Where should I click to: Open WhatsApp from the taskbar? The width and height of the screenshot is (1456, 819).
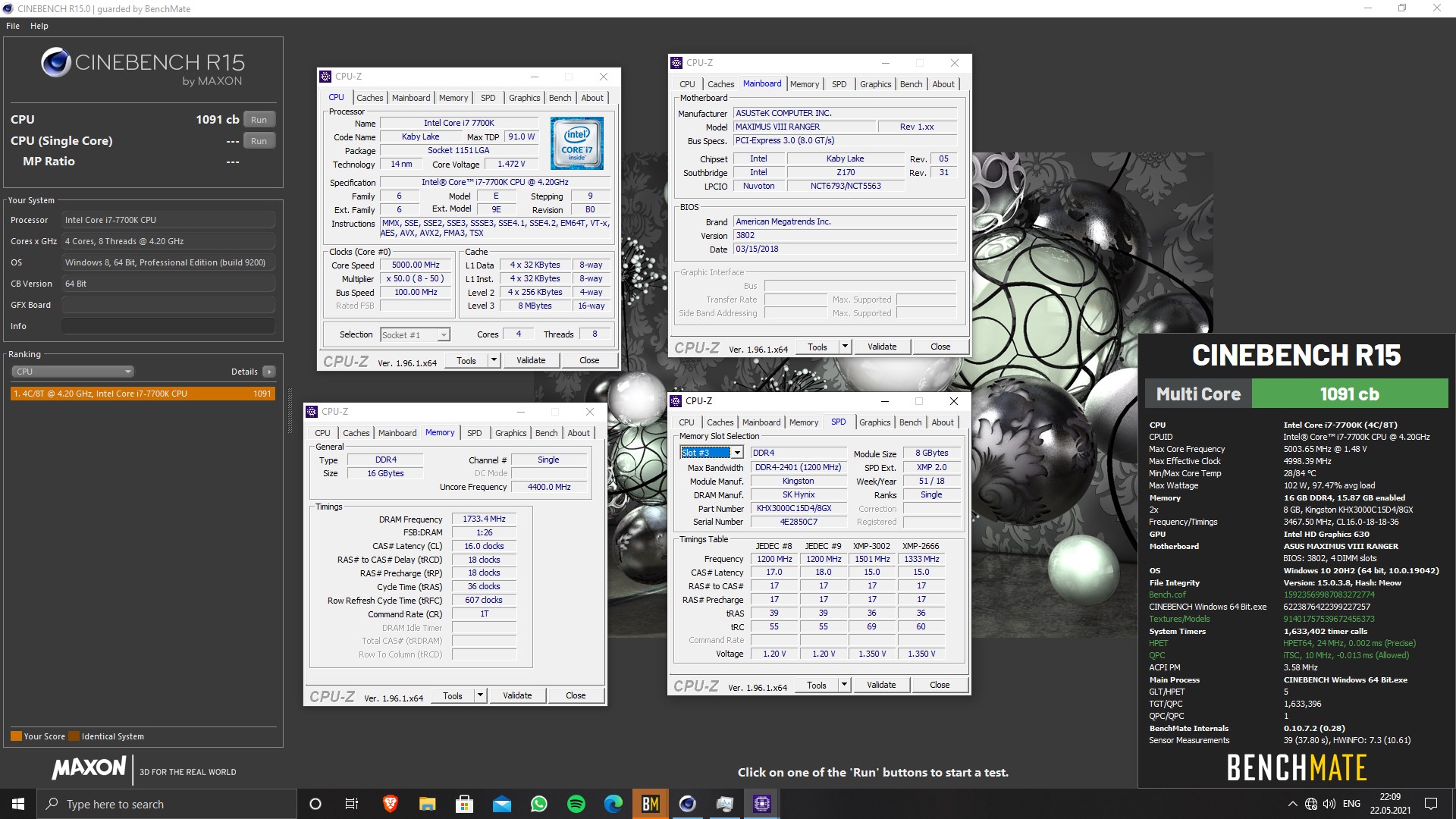pyautogui.click(x=538, y=804)
